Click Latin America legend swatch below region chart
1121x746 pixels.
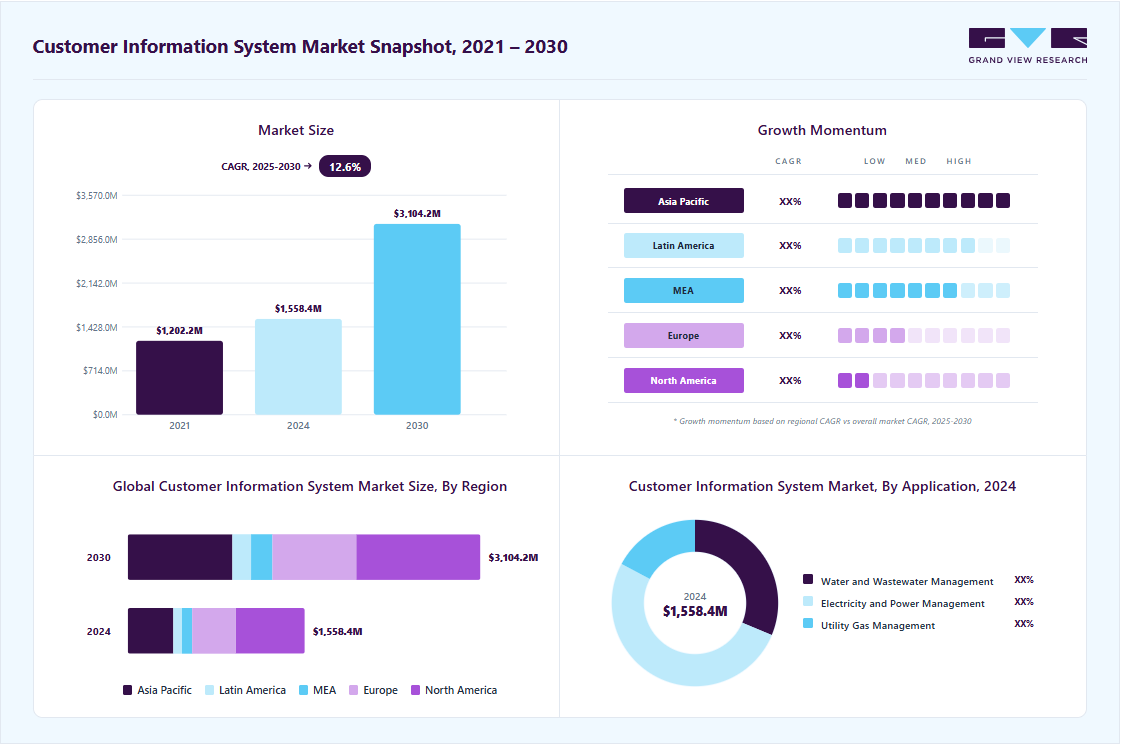tap(209, 690)
